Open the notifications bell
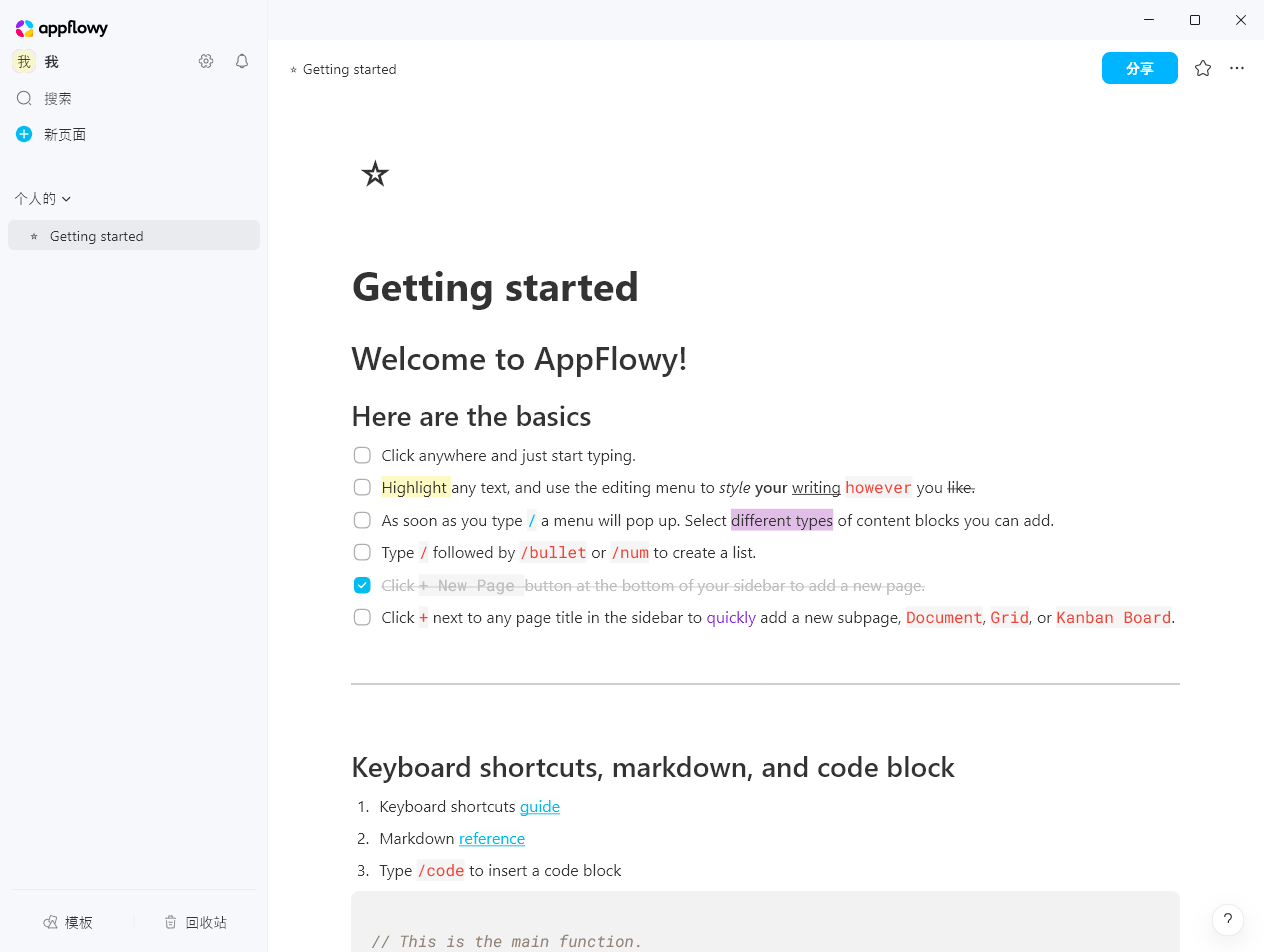 242,61
